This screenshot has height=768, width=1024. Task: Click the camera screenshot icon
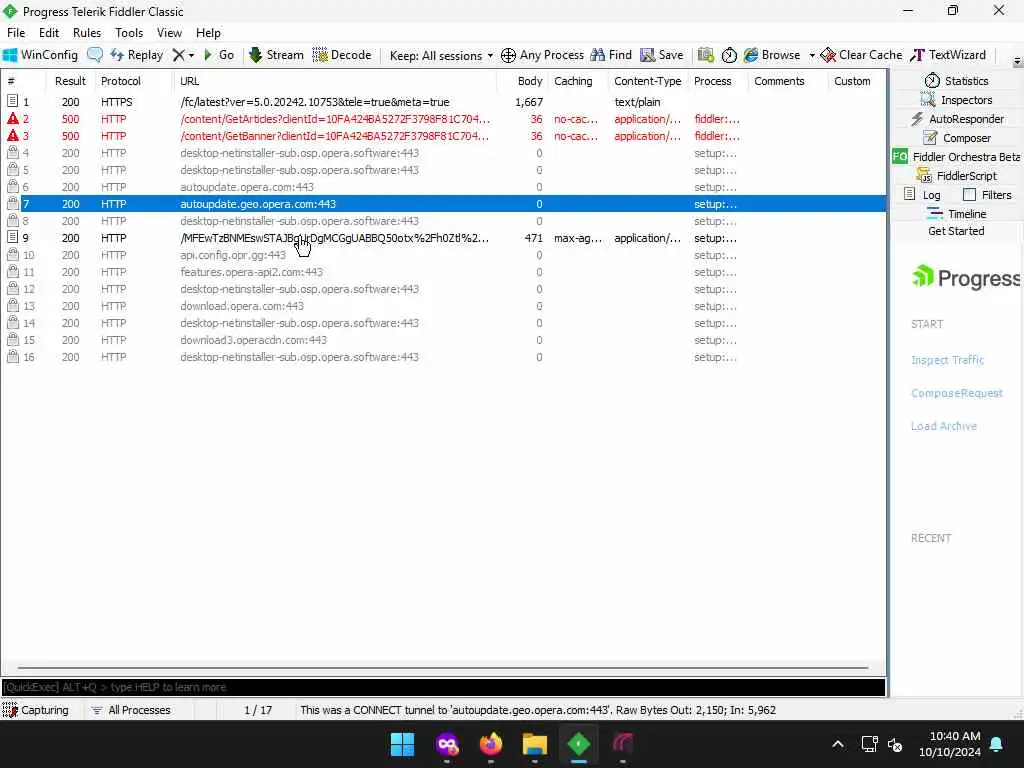tap(705, 56)
